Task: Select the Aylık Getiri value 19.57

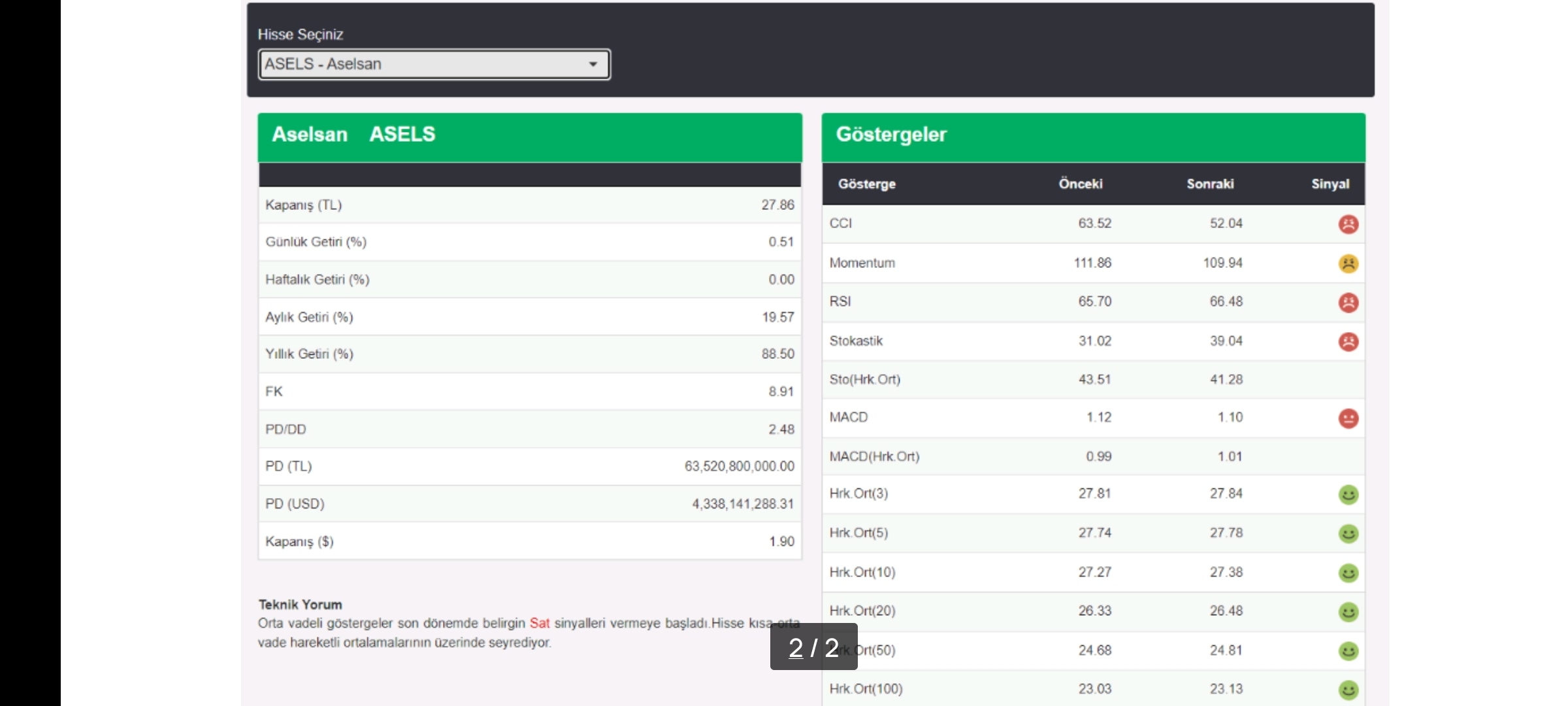Action: [x=778, y=317]
